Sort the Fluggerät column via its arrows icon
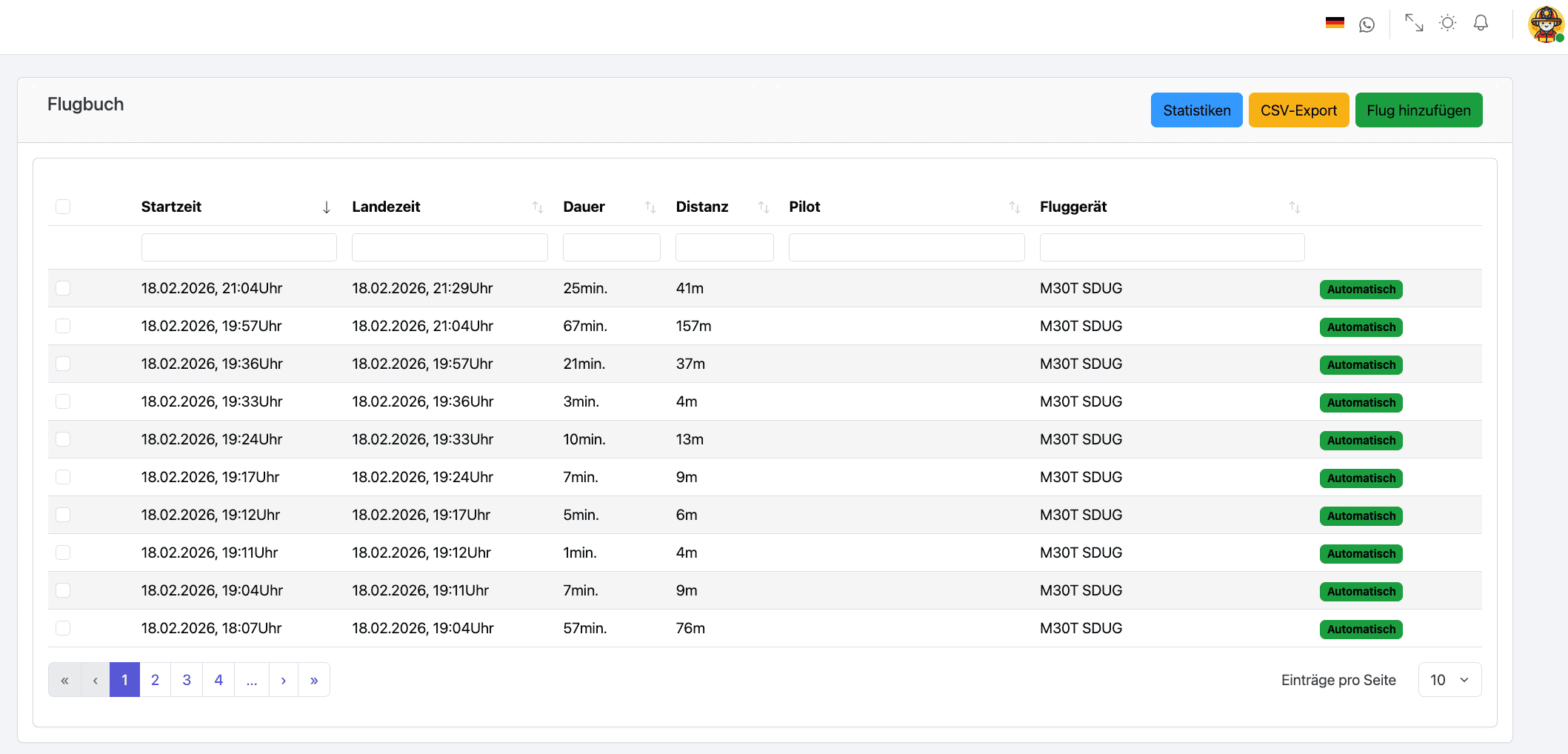The height and width of the screenshot is (754, 1568). coord(1294,207)
